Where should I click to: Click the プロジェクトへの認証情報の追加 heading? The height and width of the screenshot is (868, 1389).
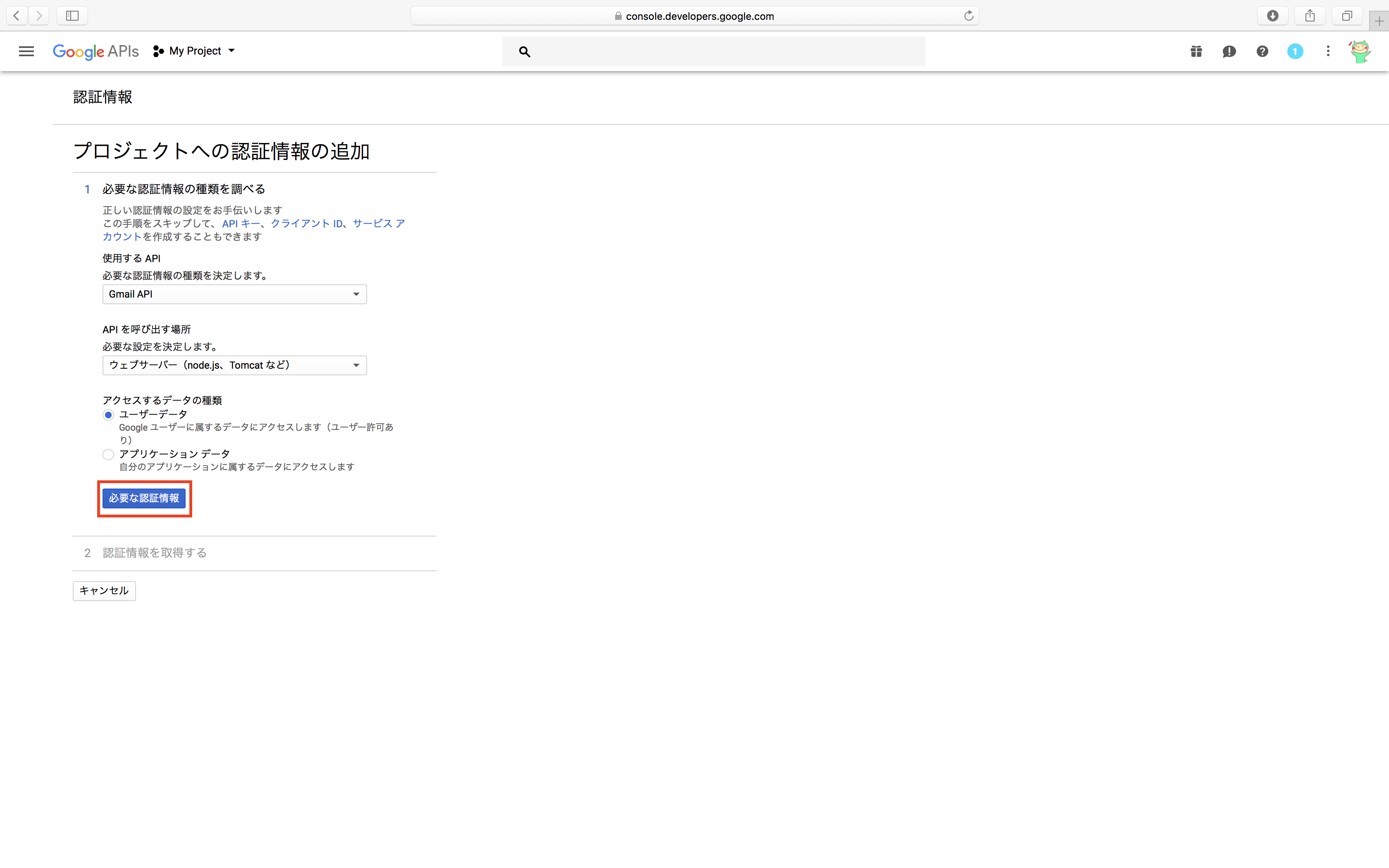coord(221,151)
